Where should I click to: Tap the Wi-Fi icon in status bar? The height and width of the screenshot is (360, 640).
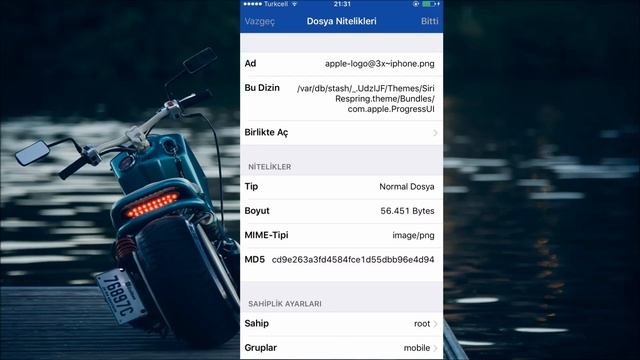tap(294, 4)
